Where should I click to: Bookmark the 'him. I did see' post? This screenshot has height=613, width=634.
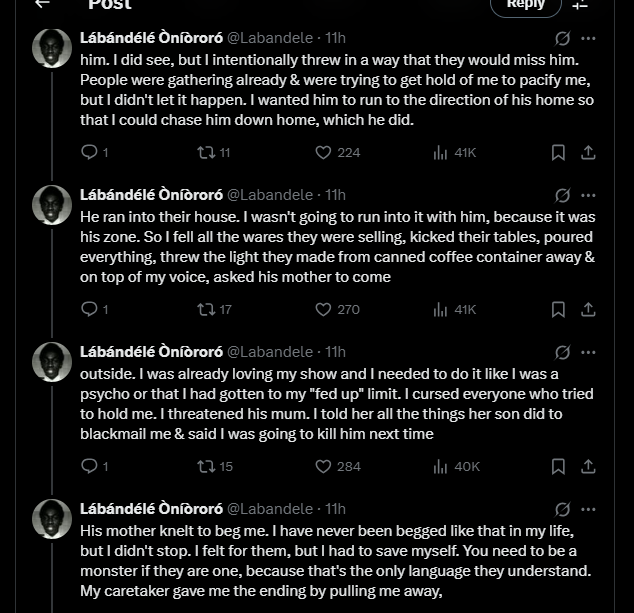pyautogui.click(x=559, y=153)
